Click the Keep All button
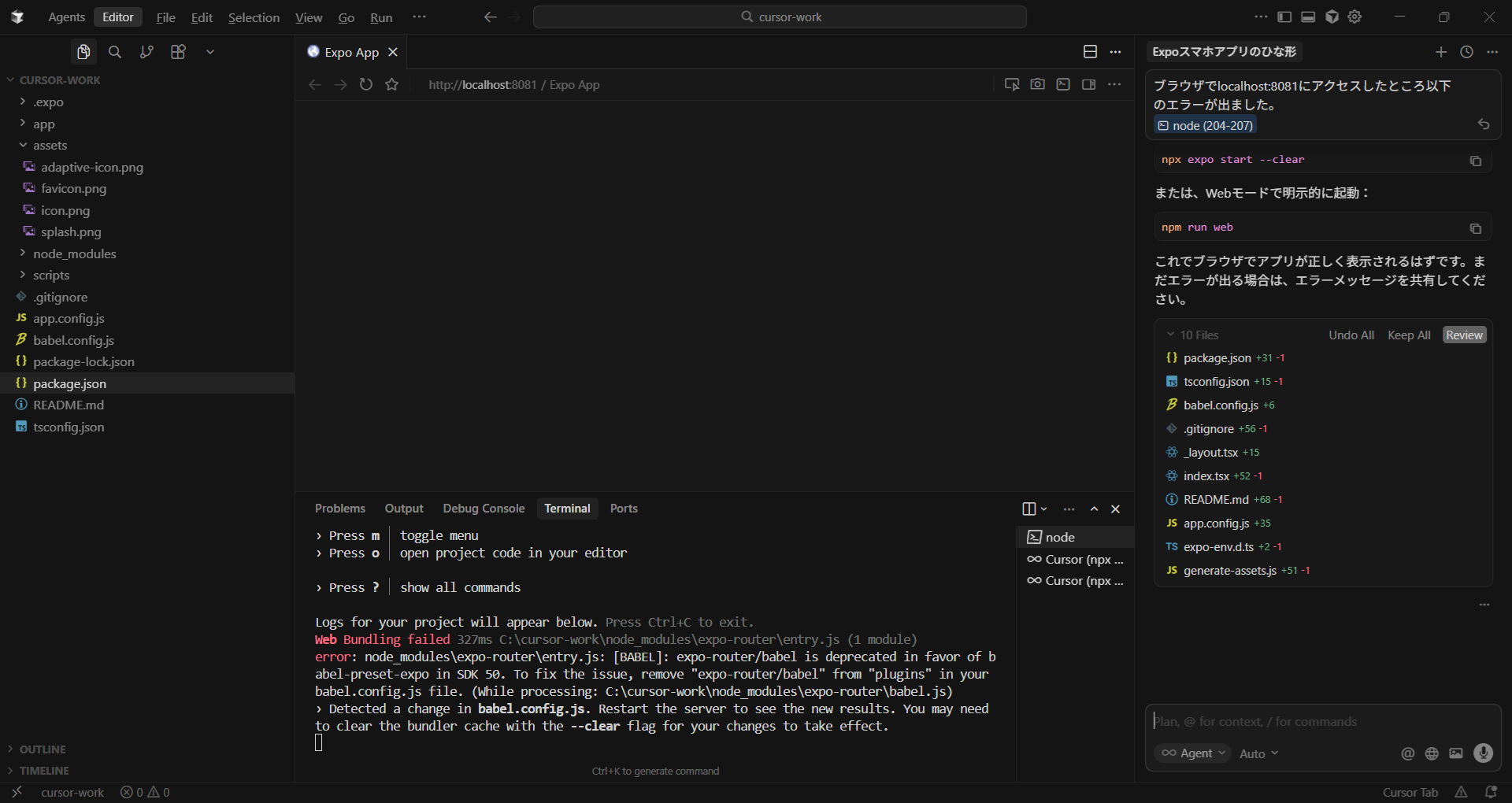The width and height of the screenshot is (1512, 803). tap(1408, 335)
